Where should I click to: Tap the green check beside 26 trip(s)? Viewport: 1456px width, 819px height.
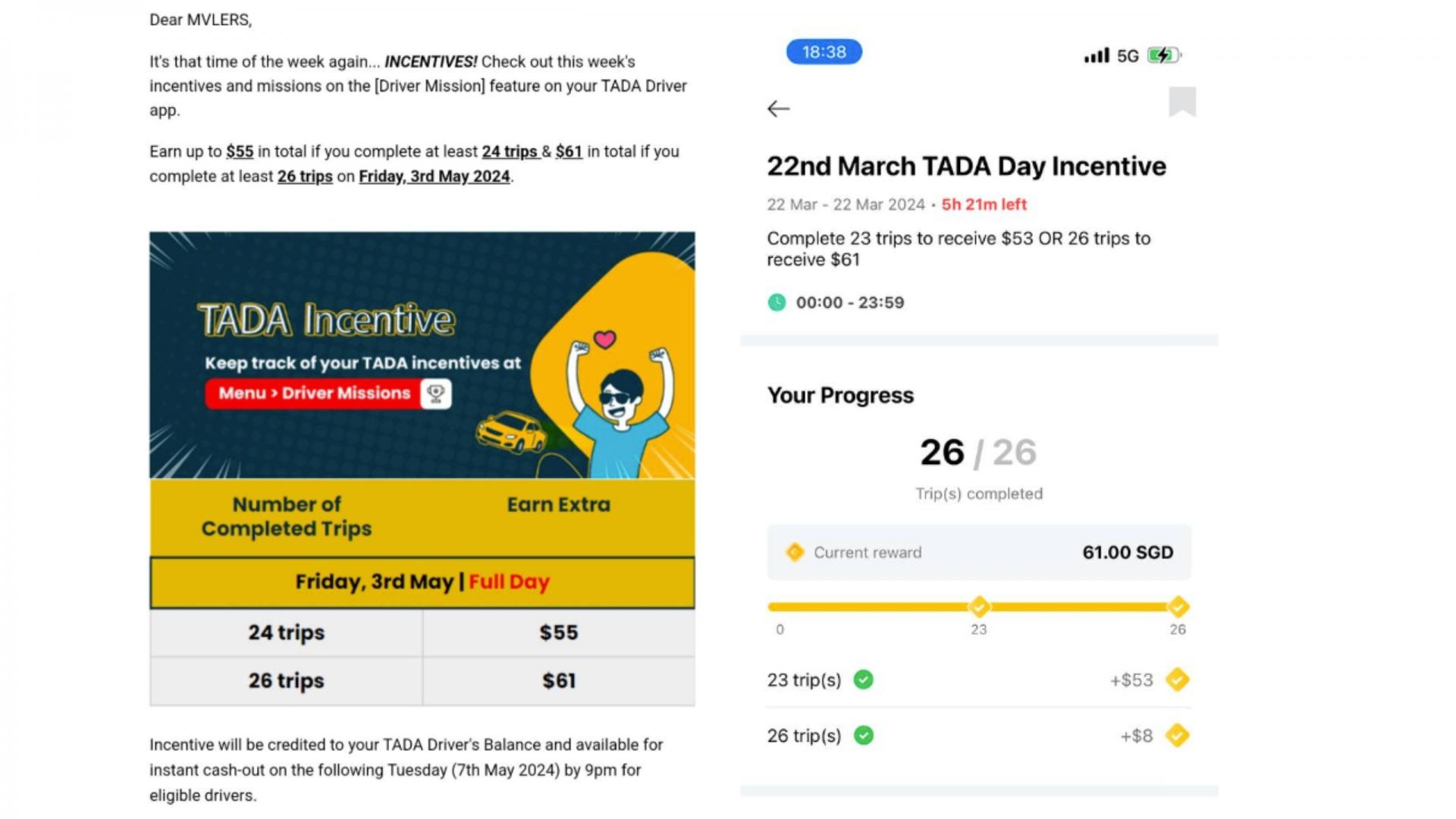pos(863,736)
